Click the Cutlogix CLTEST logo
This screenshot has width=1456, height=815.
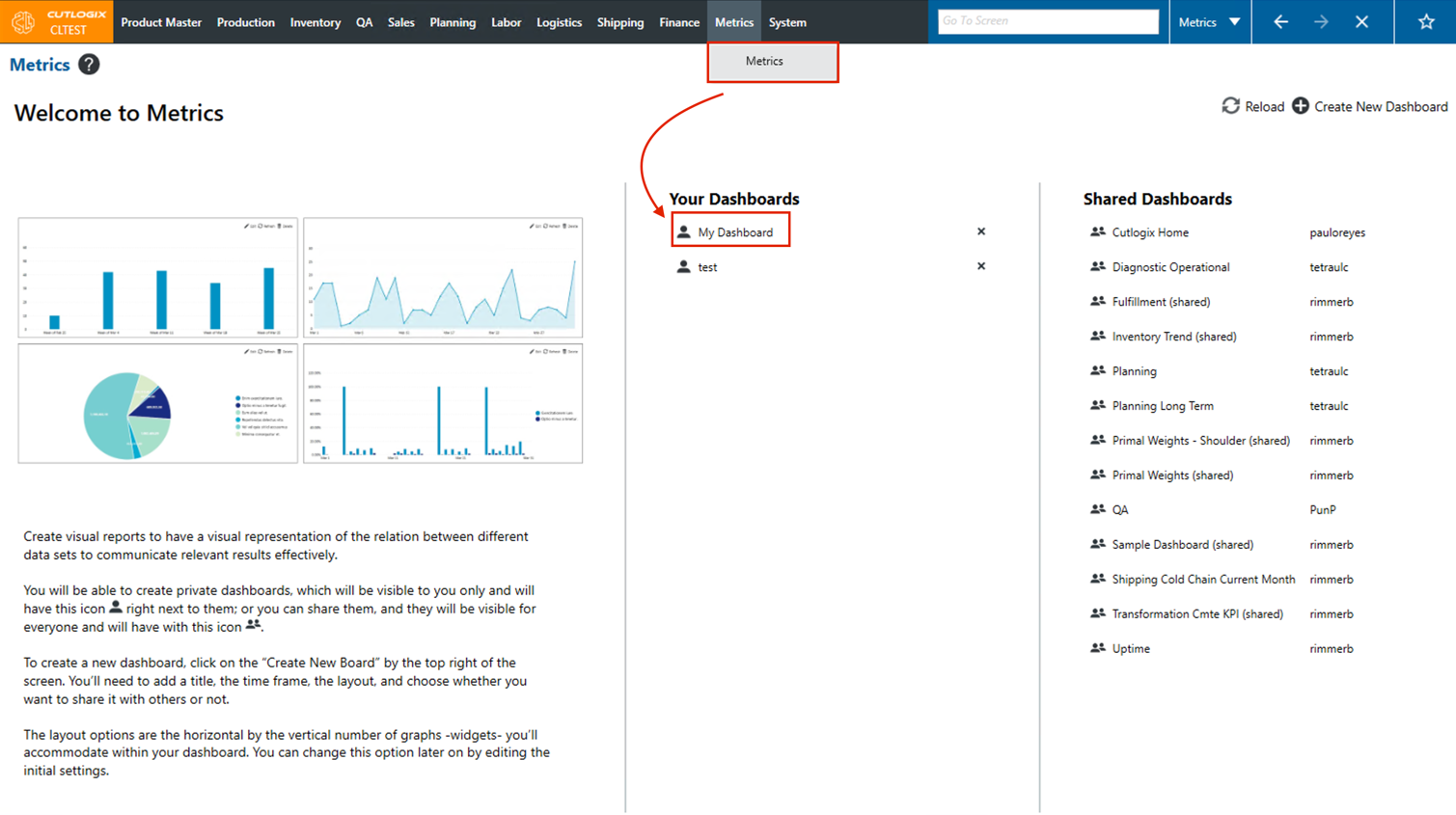pyautogui.click(x=56, y=22)
